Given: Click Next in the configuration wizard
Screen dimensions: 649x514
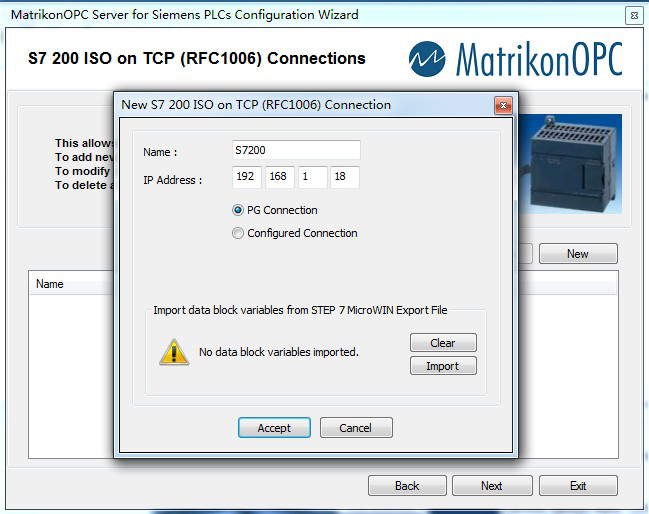Looking at the screenshot, I should pyautogui.click(x=492, y=485).
